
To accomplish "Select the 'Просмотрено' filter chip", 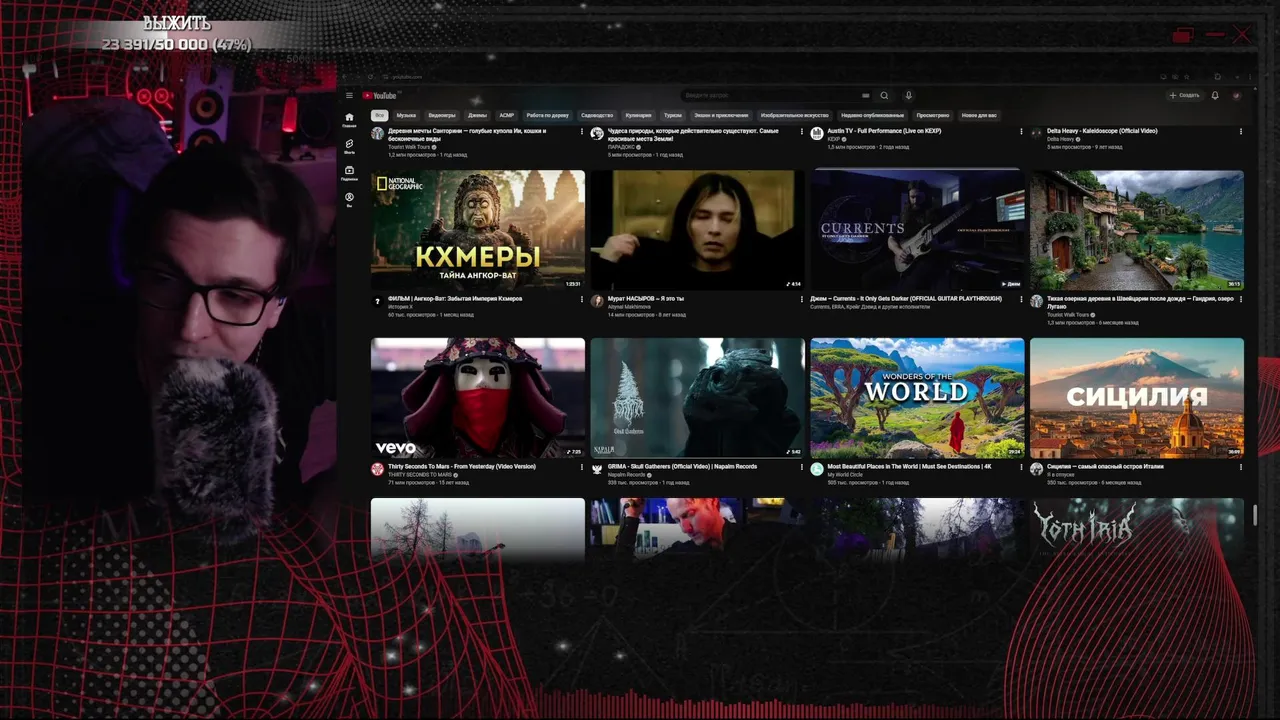I will point(933,115).
